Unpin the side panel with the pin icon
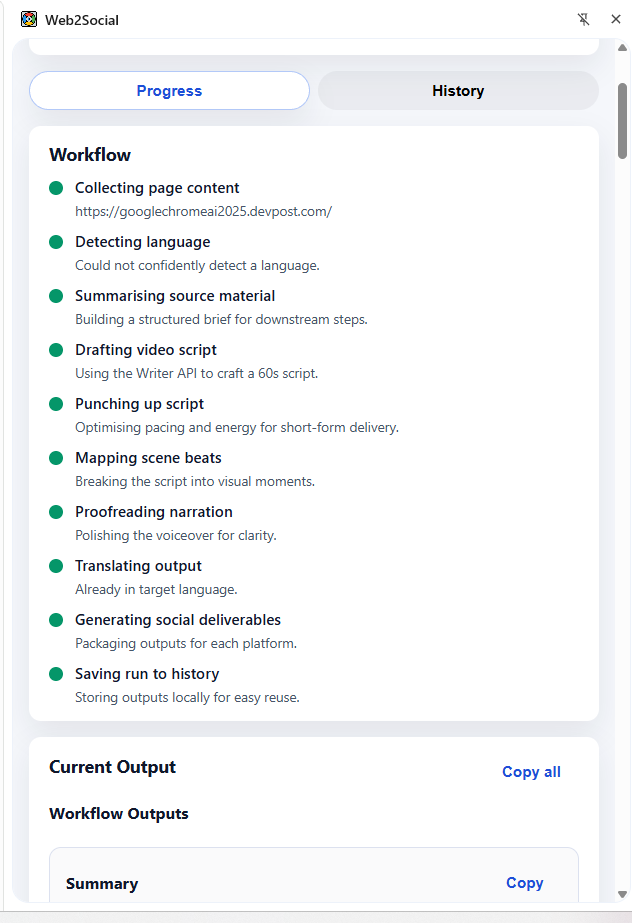 pos(583,19)
